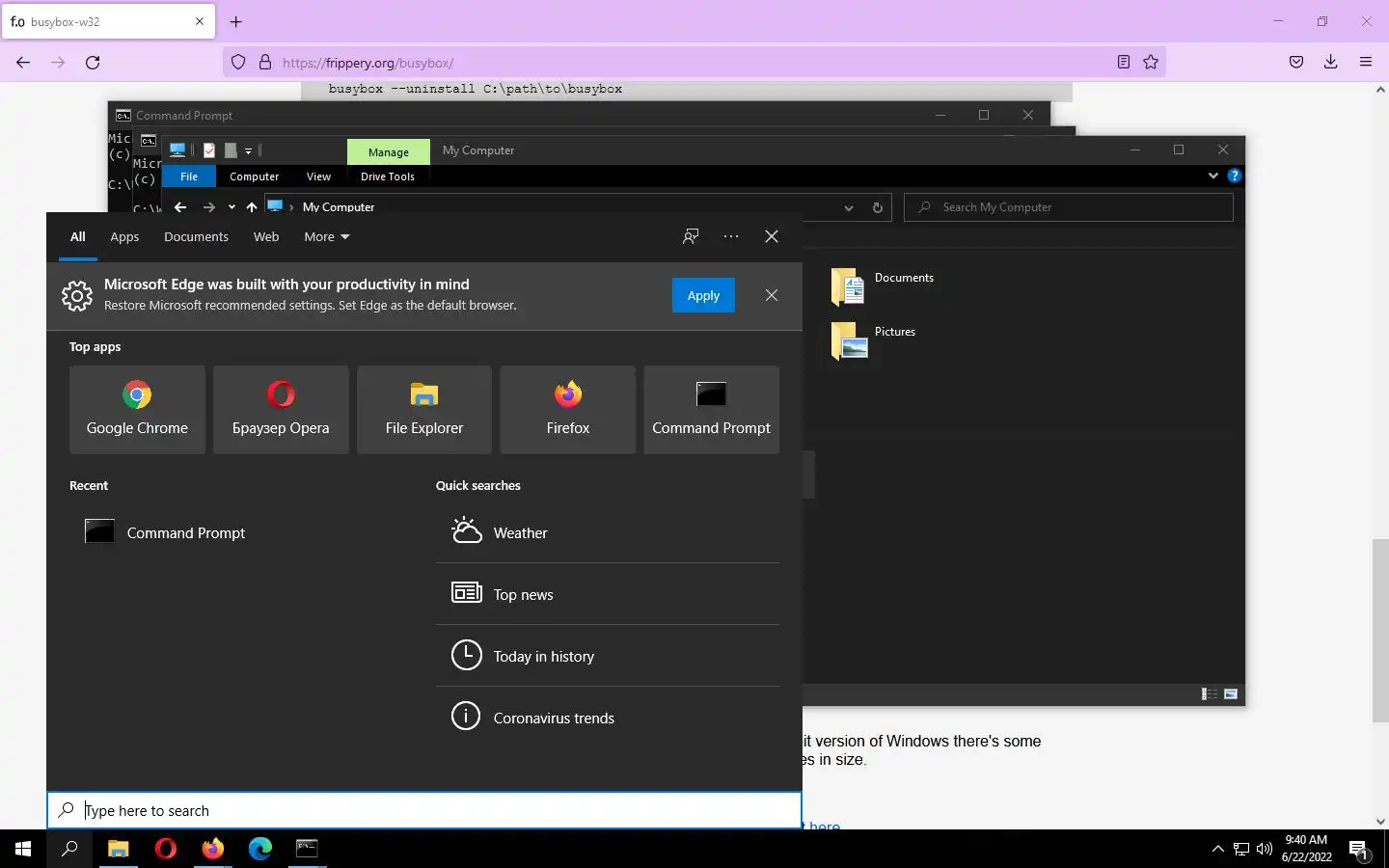Open Coronavirus trends quick search
Viewport: 1389px width, 868px height.
click(608, 718)
